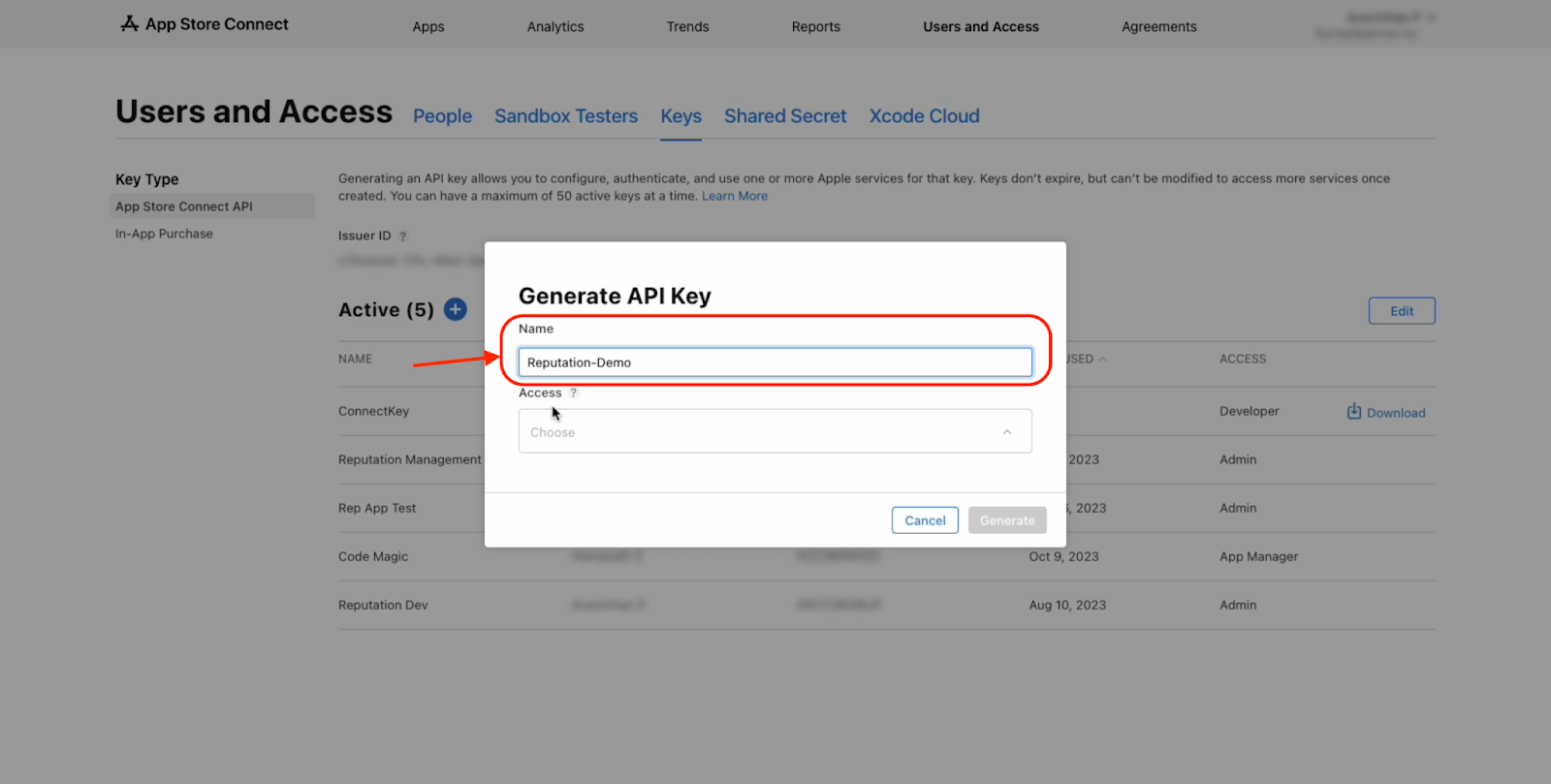The width and height of the screenshot is (1551, 784).
Task: Switch to the Sandbox Testers tab
Action: (566, 116)
